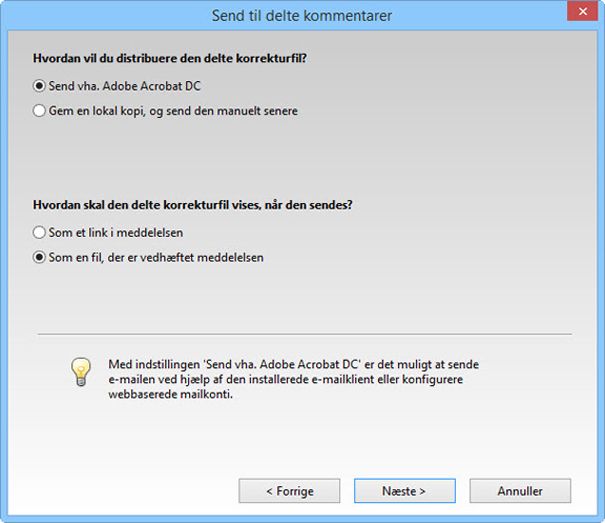605x523 pixels.
Task: Click the 'Med indstillingen' tip paragraph
Action: 290,366
